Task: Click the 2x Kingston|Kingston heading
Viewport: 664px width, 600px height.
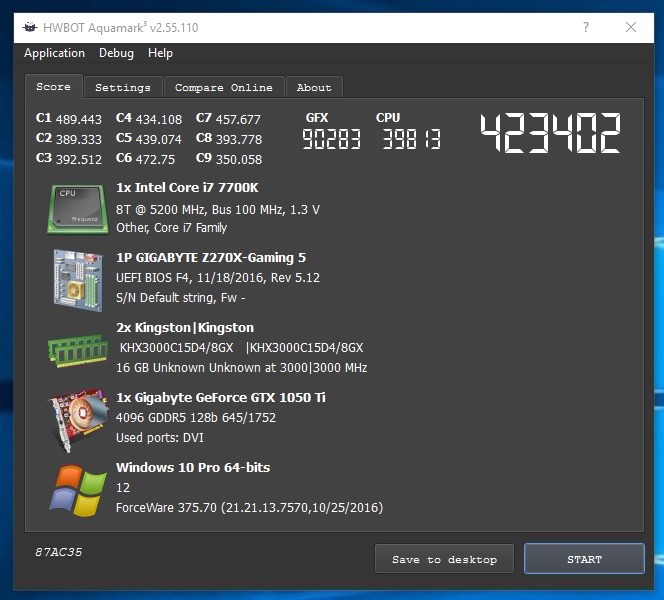Action: coord(185,328)
